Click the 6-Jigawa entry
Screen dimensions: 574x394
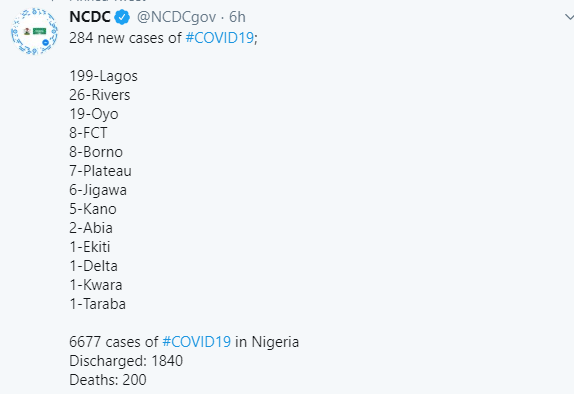point(98,190)
